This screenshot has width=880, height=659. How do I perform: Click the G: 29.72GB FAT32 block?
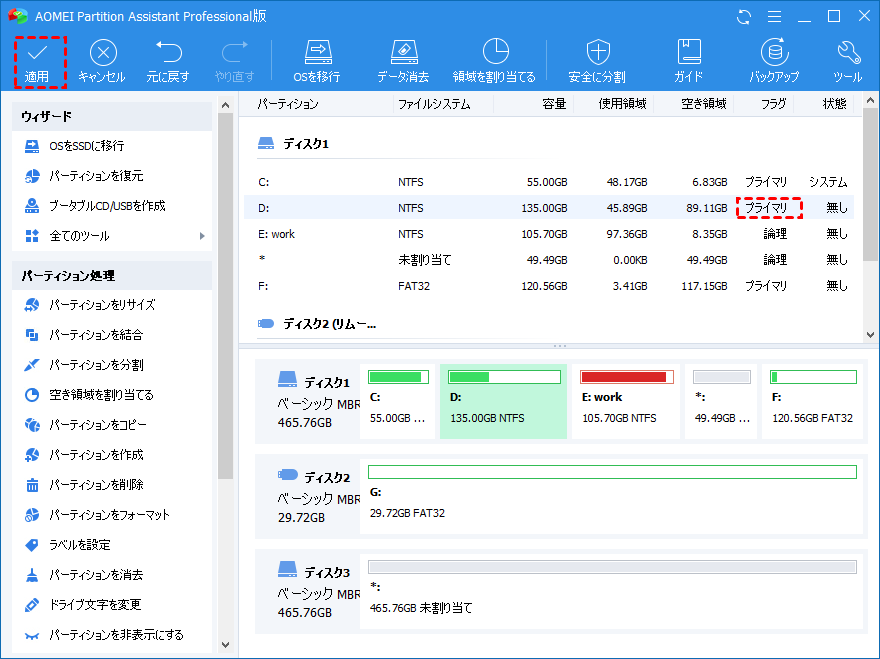coord(612,496)
